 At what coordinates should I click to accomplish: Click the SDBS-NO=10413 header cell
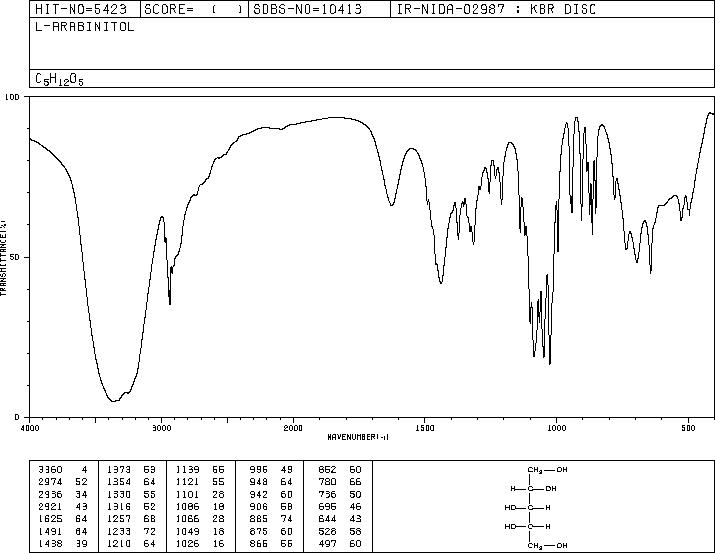307,9
